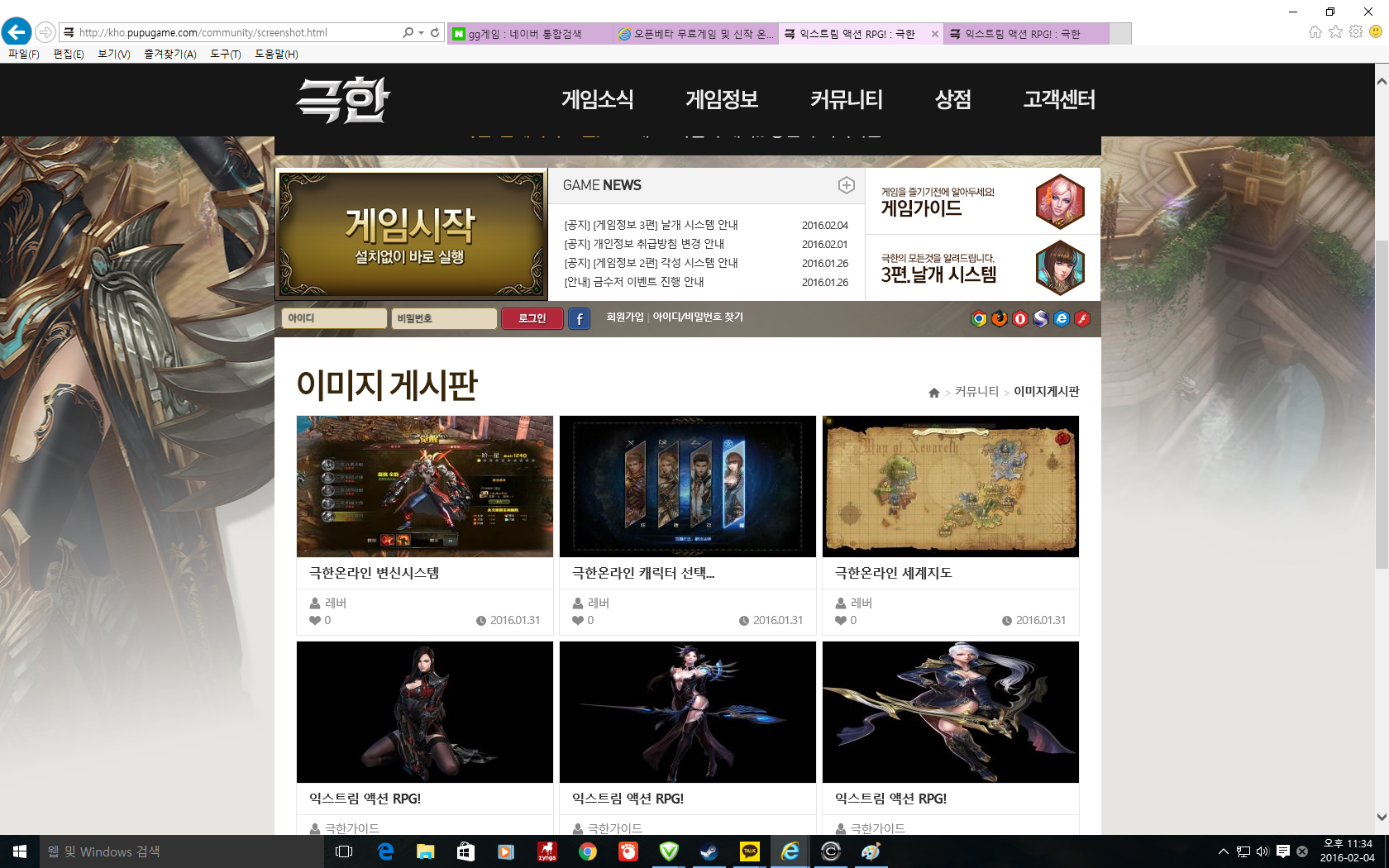Click the 아이디/비밀번호 찾기 link
This screenshot has width=1389, height=868.
(x=698, y=317)
